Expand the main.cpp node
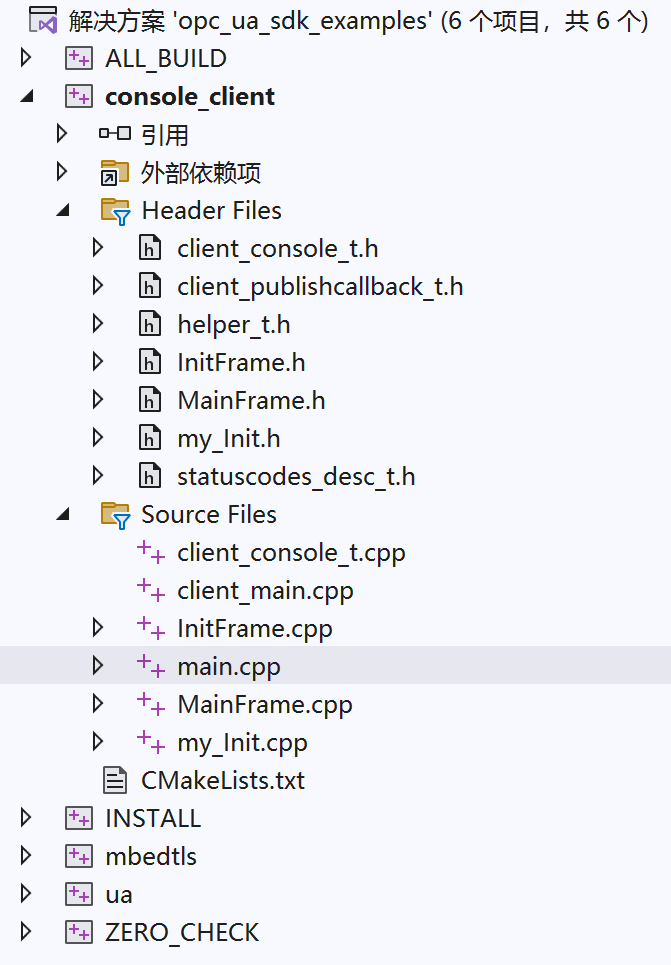The height and width of the screenshot is (965, 671). pos(97,665)
